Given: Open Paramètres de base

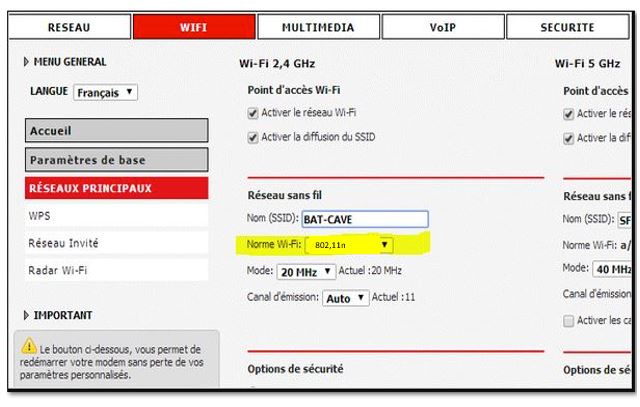Looking at the screenshot, I should (x=116, y=159).
